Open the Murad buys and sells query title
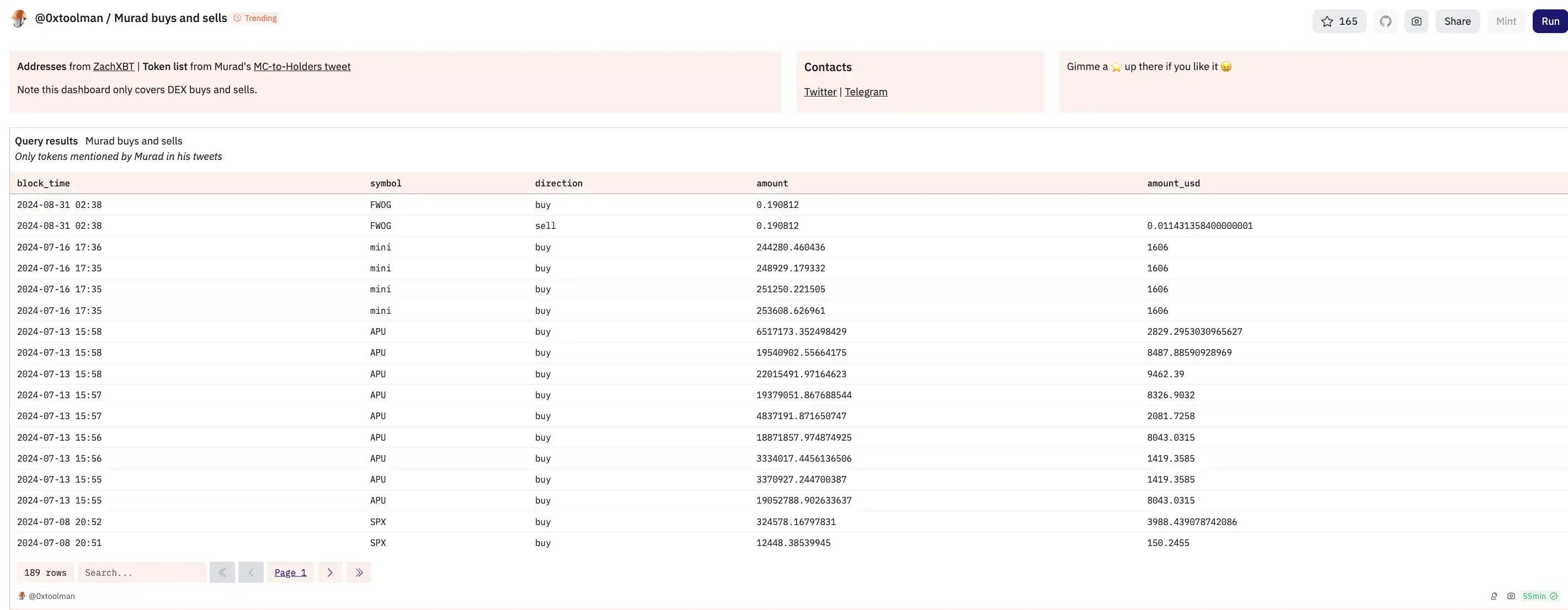 [x=134, y=141]
